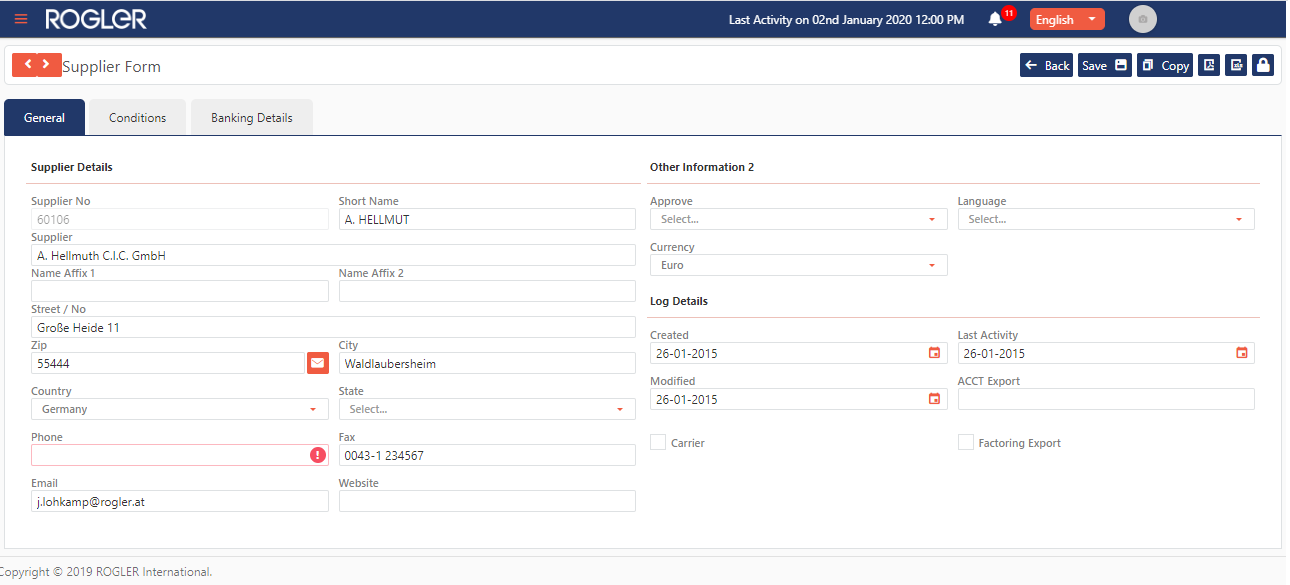The height and width of the screenshot is (585, 1290).
Task: Click into the Website input field
Action: coord(487,501)
